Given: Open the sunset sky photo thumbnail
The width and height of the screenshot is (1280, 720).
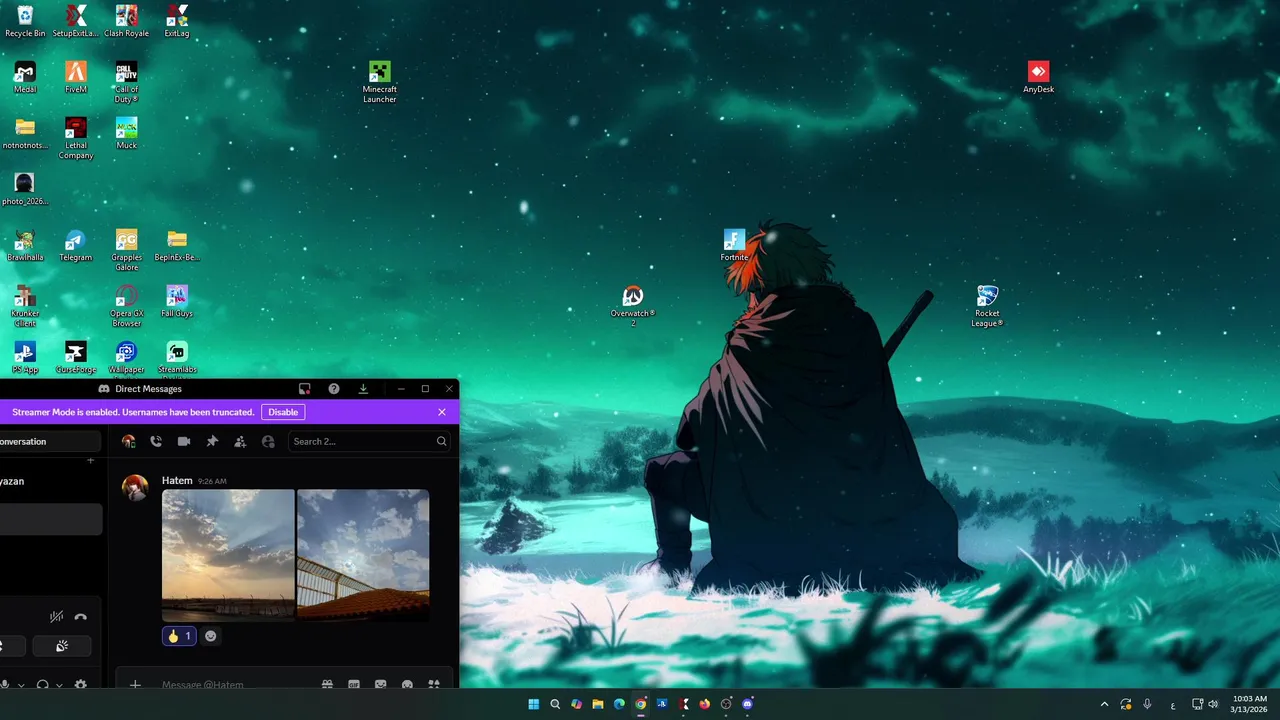Looking at the screenshot, I should tap(228, 555).
